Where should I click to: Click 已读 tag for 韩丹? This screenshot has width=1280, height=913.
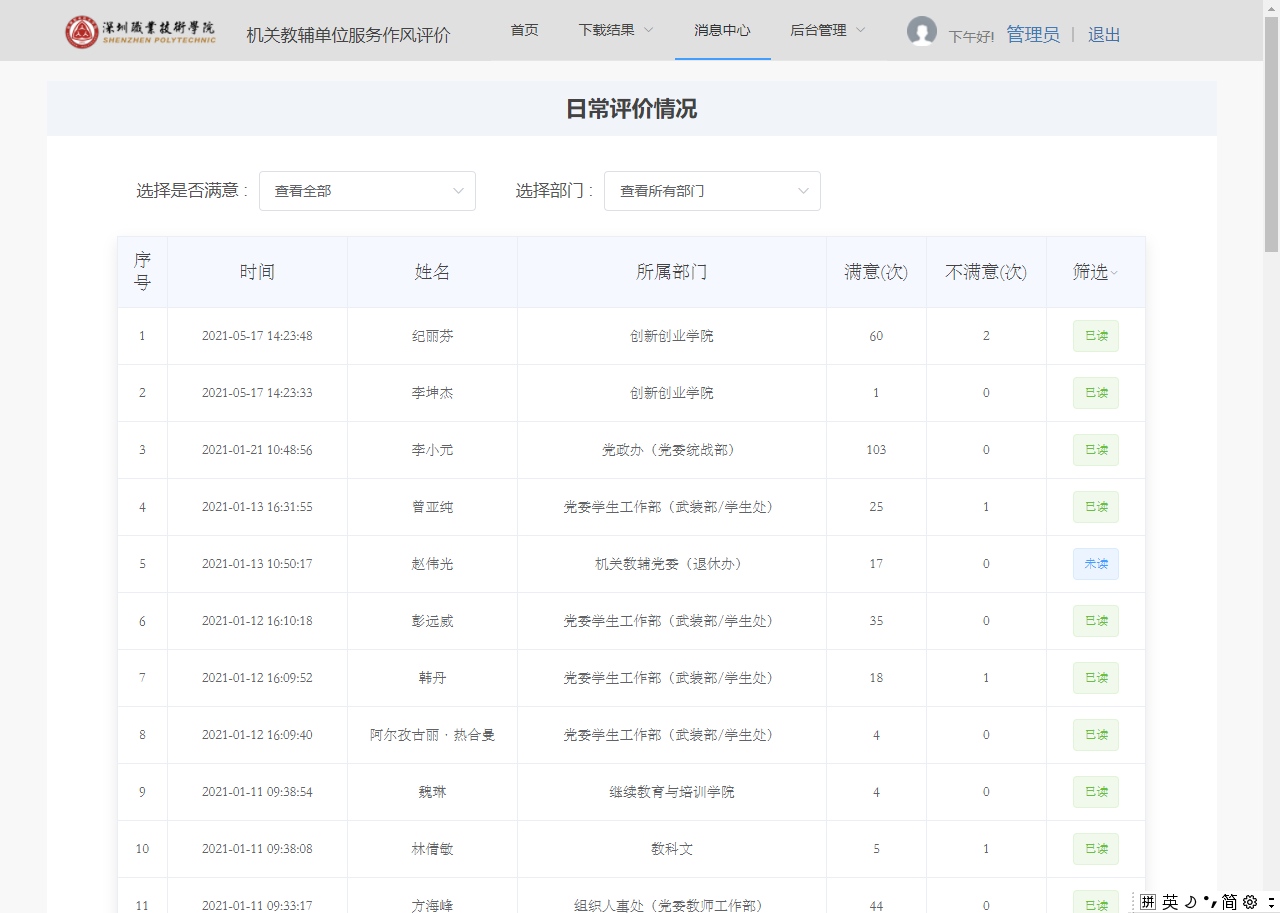pyautogui.click(x=1096, y=678)
